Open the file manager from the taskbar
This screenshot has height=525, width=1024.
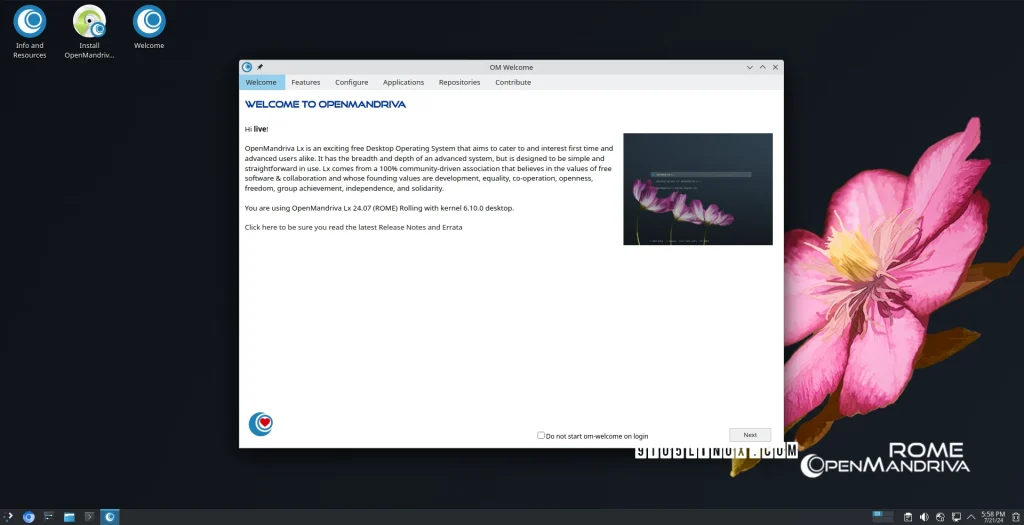coord(69,517)
